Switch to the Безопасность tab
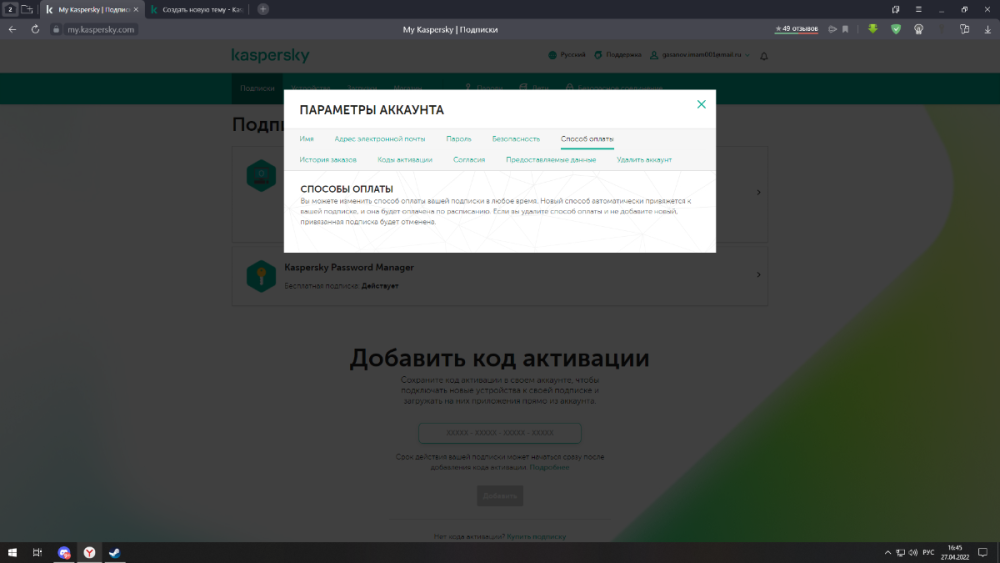The height and width of the screenshot is (563, 1000). 516,139
